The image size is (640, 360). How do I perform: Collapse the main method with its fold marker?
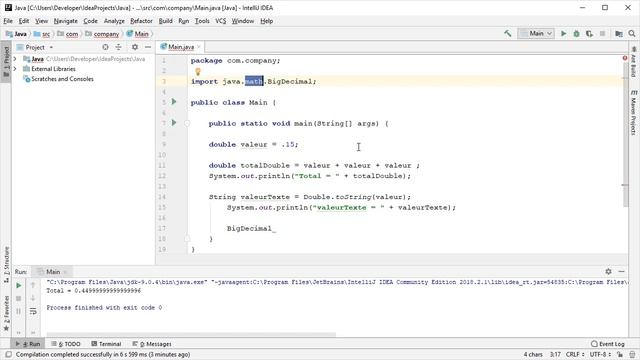(187, 123)
